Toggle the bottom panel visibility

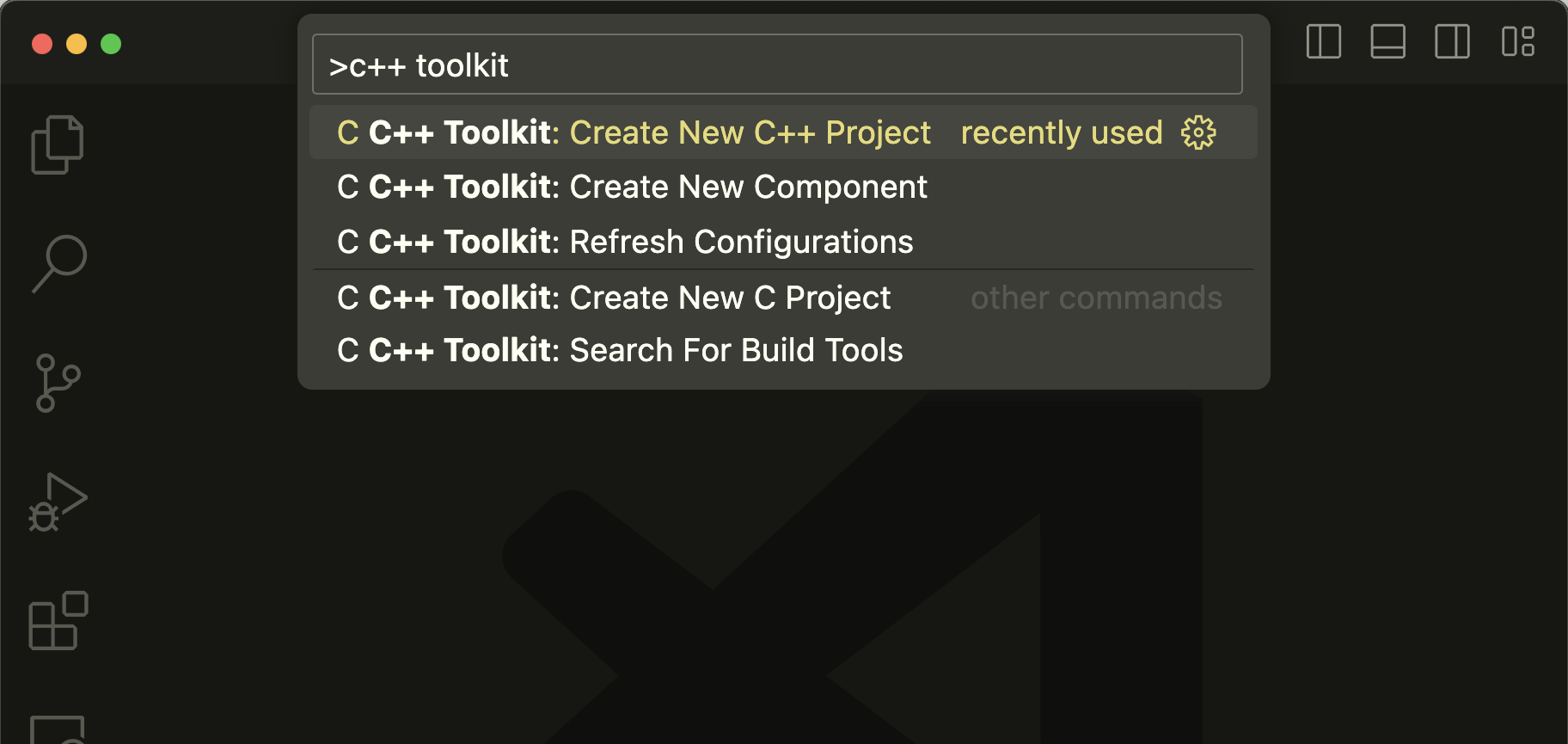click(x=1387, y=41)
